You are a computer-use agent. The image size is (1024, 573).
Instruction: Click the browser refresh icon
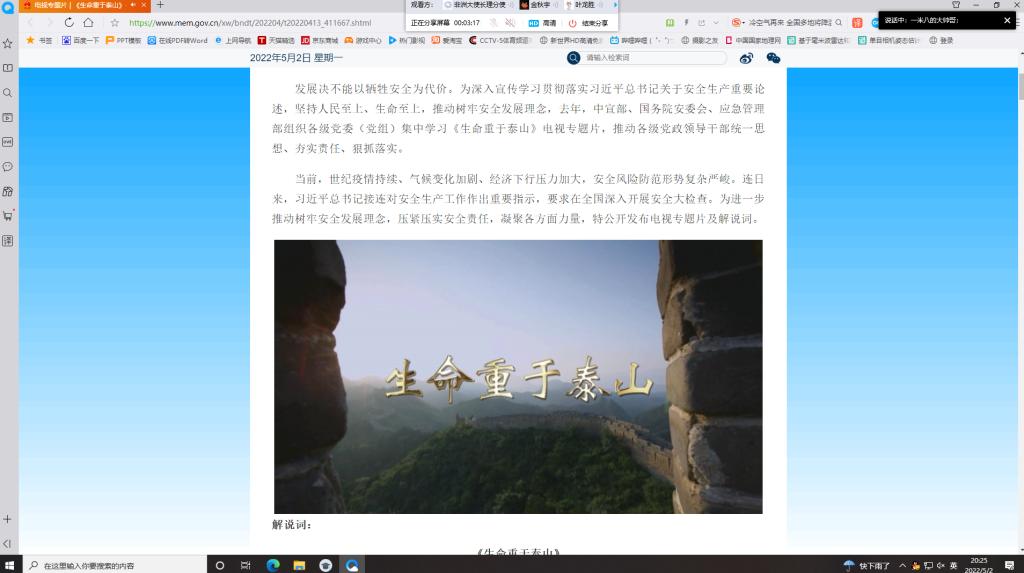(69, 22)
